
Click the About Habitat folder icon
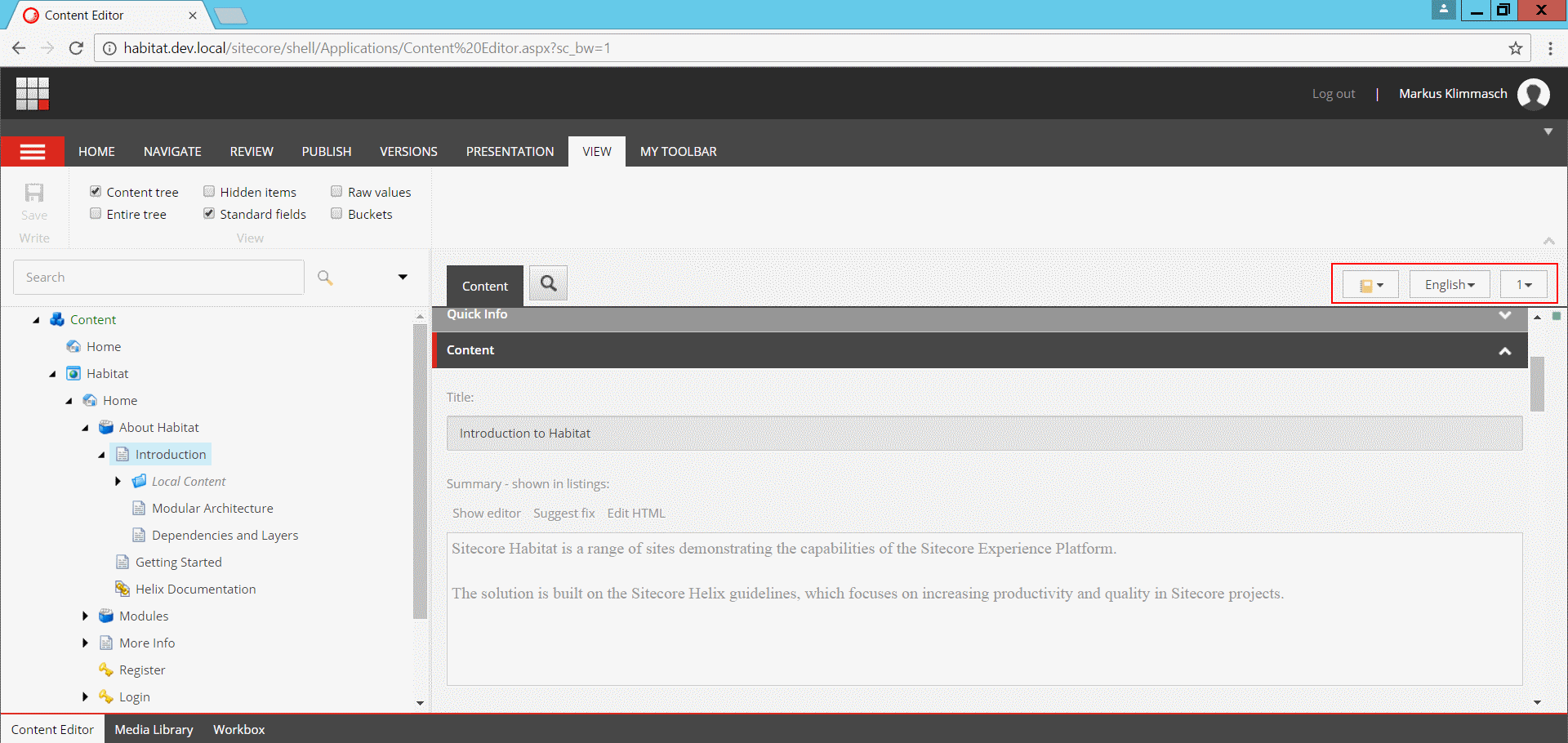pos(106,428)
